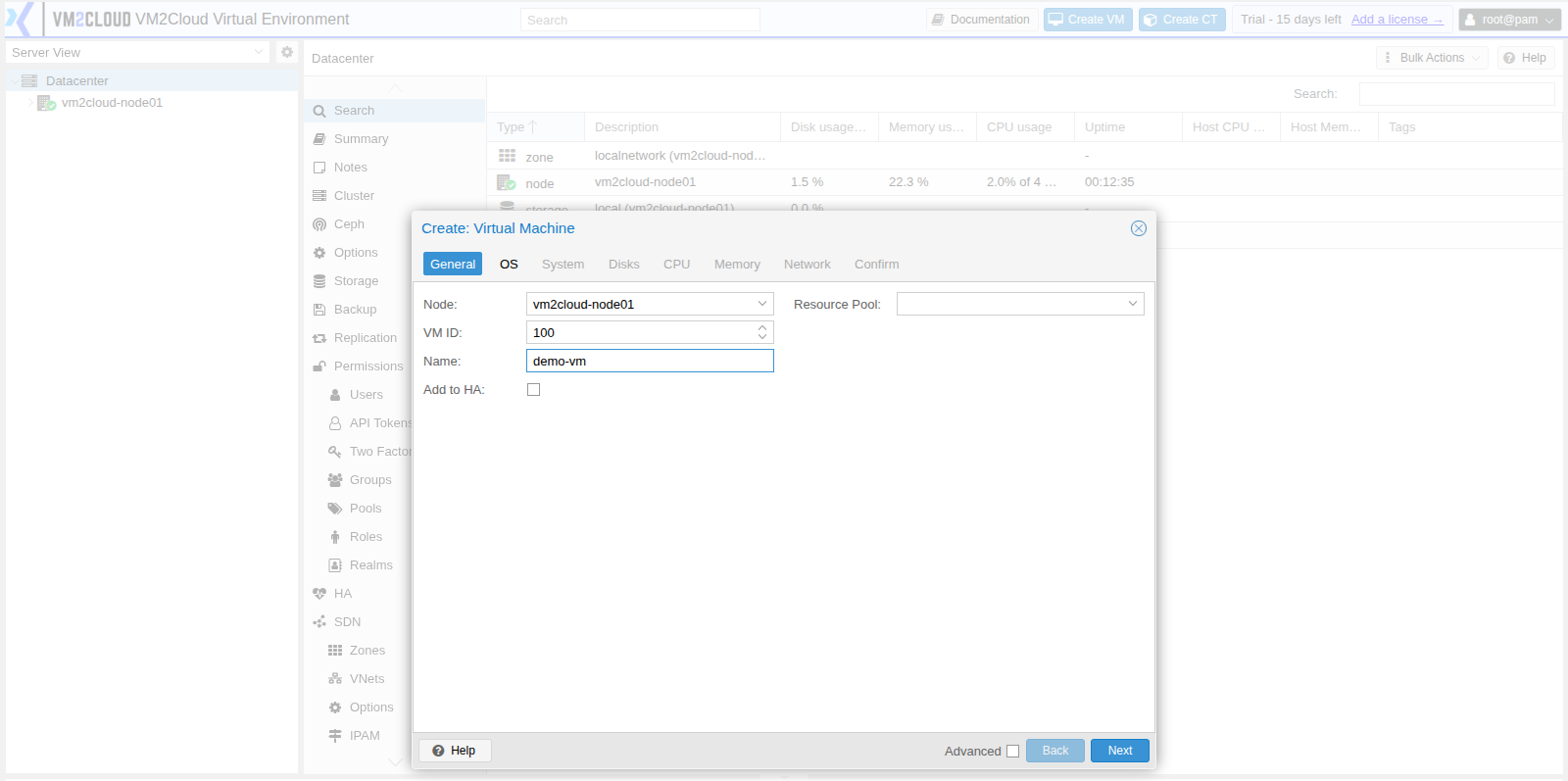This screenshot has width=1568, height=781.
Task: Click the Next button
Action: (x=1120, y=751)
